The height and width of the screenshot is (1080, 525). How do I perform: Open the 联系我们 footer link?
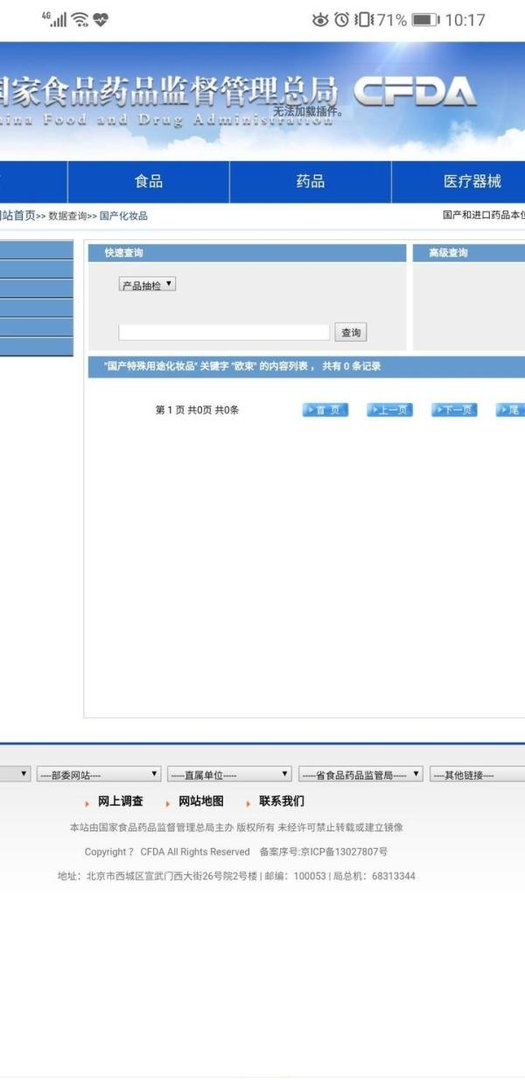[x=282, y=801]
